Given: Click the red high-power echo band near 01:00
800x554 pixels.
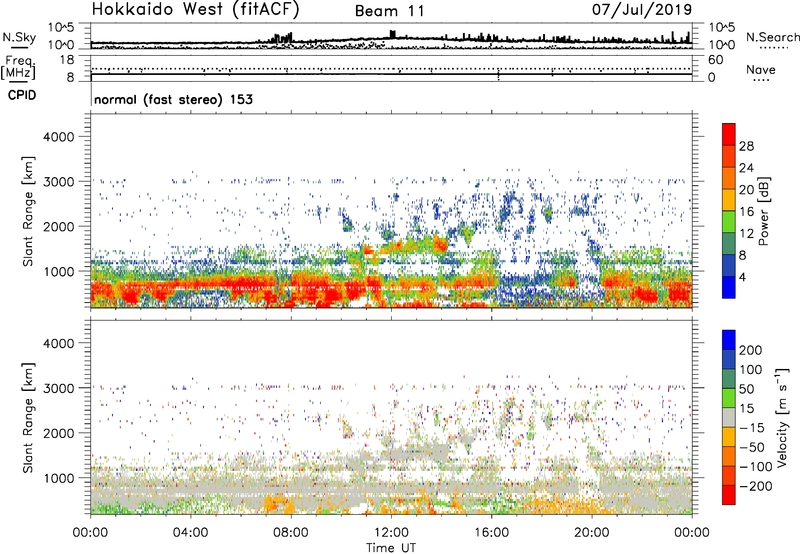Looking at the screenshot, I should click(128, 293).
